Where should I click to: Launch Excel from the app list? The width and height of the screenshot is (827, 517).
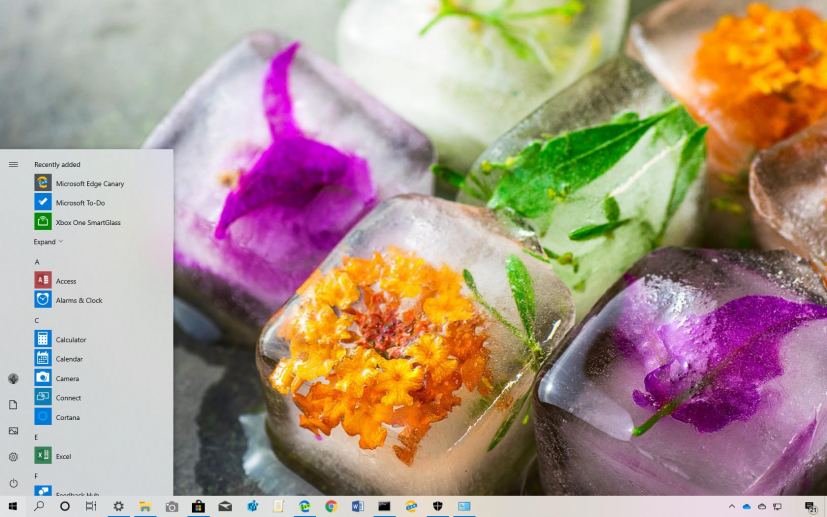(53, 456)
